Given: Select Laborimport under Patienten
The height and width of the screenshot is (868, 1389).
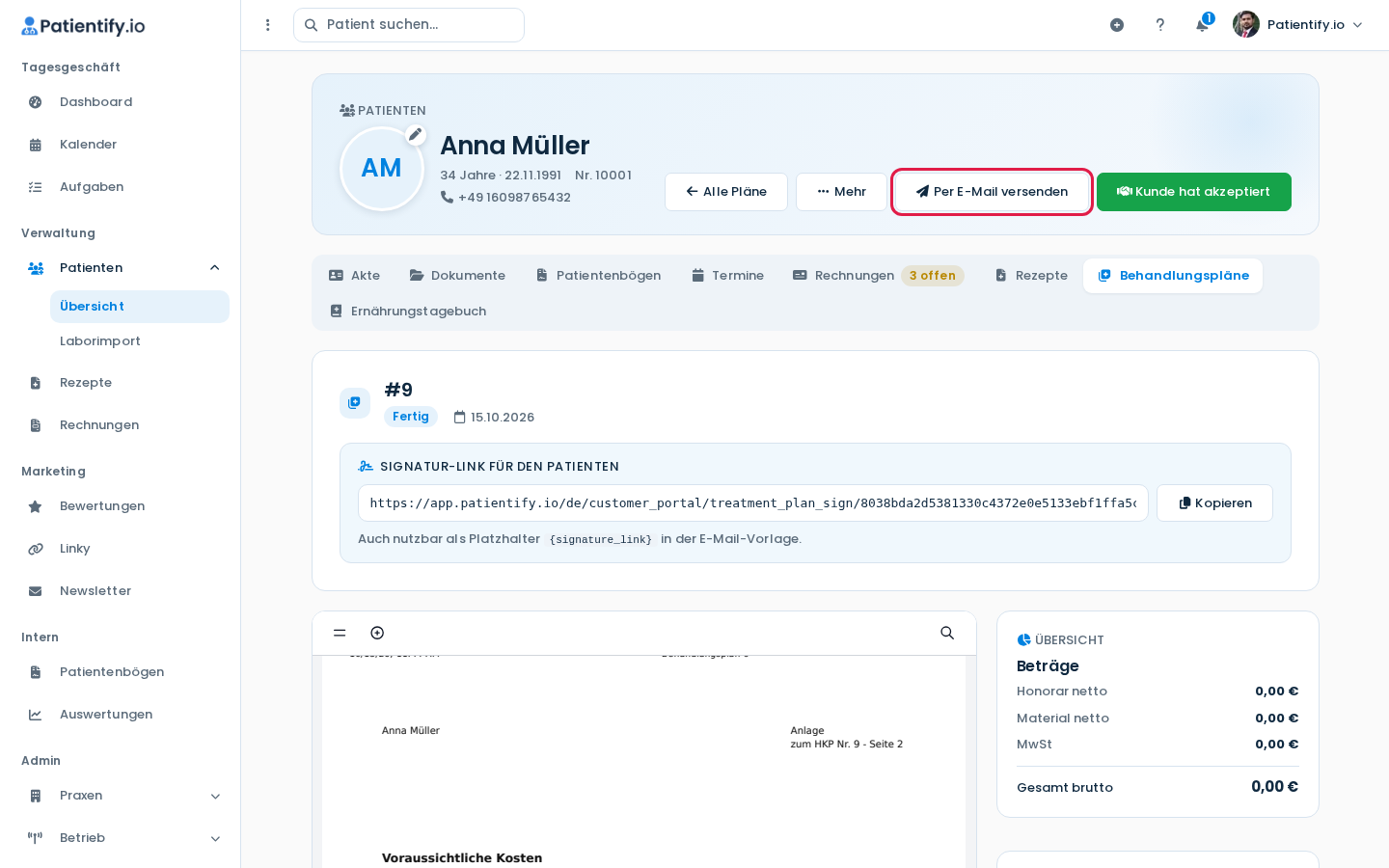Looking at the screenshot, I should click(140, 341).
